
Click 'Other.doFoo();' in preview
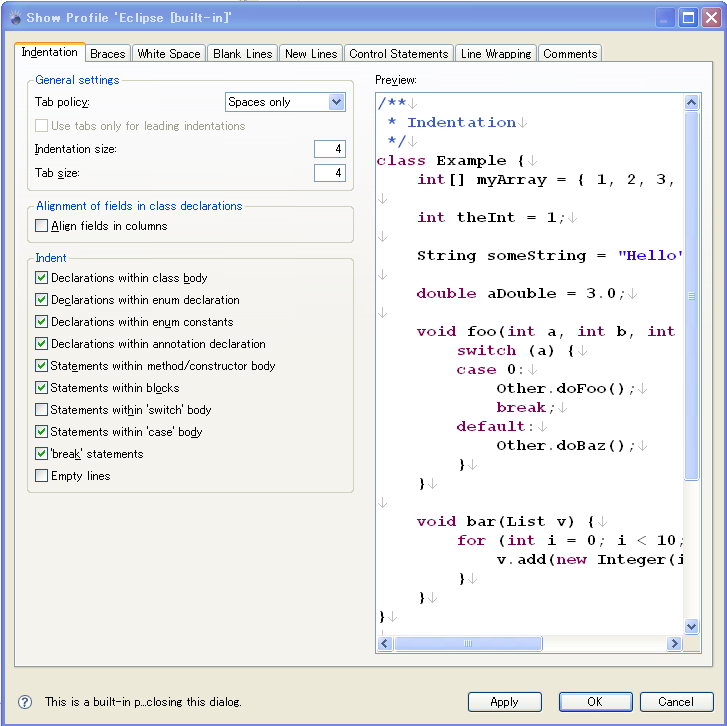coord(566,388)
